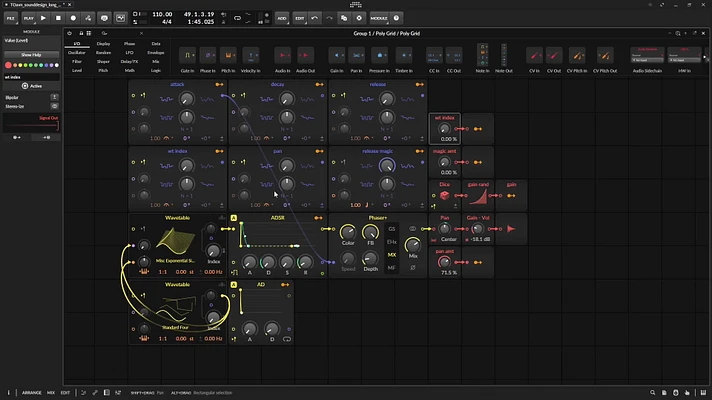Add an Audio In module
The height and width of the screenshot is (400, 712).
coord(282,56)
